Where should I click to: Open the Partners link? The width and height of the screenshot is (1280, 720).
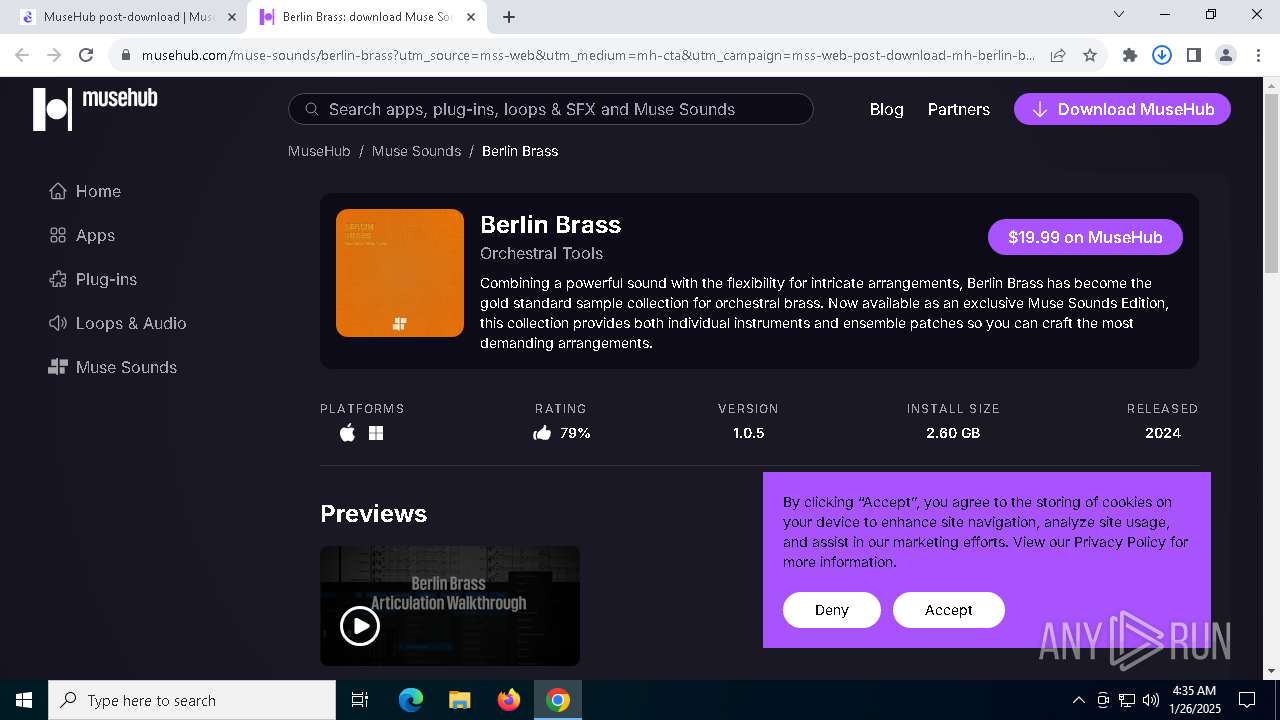[x=958, y=109]
